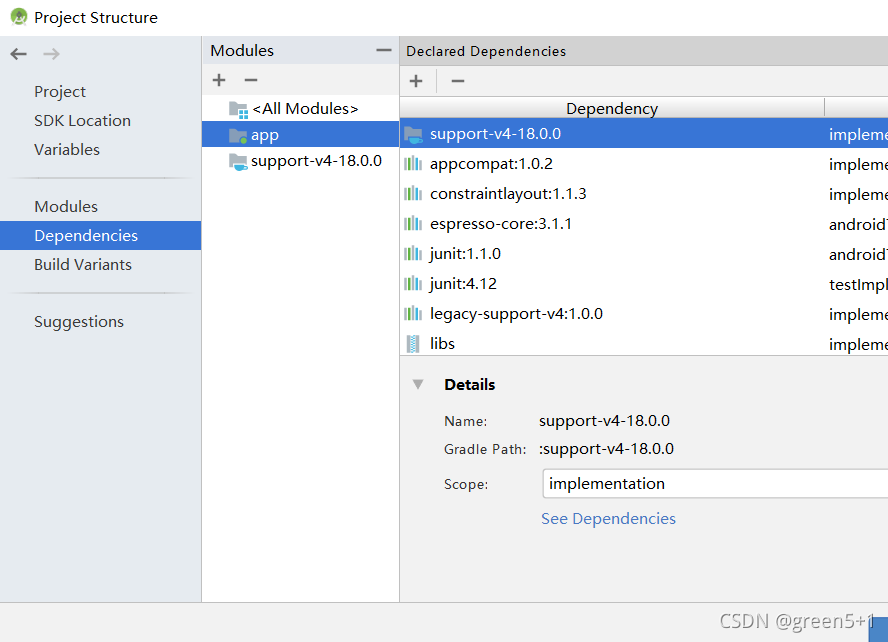Click the All Modules folder icon
This screenshot has width=888, height=642.
coord(238,109)
